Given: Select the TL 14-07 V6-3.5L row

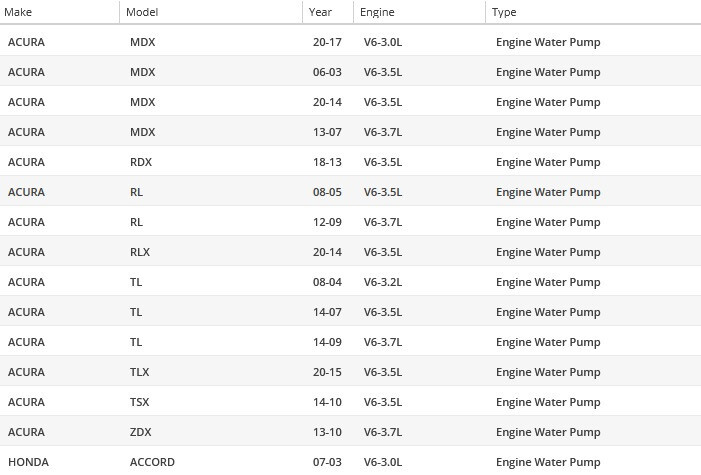Looking at the screenshot, I should pos(350,312).
